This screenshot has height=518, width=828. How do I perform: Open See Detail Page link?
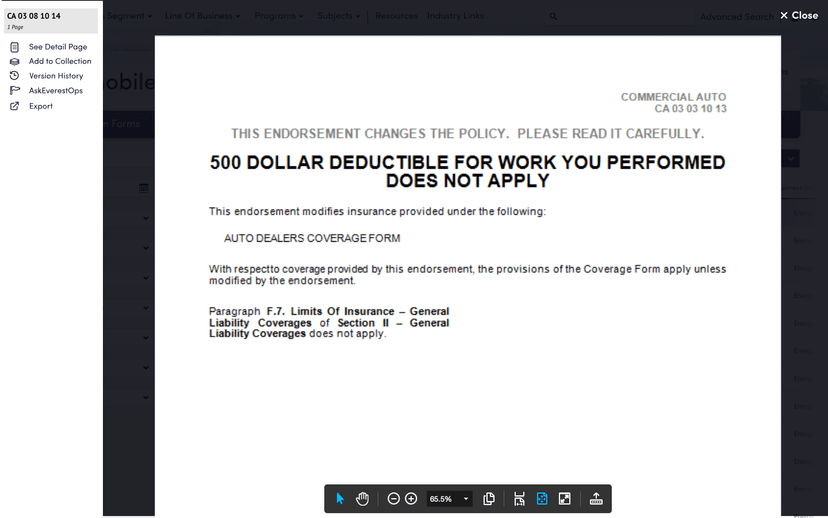58,47
